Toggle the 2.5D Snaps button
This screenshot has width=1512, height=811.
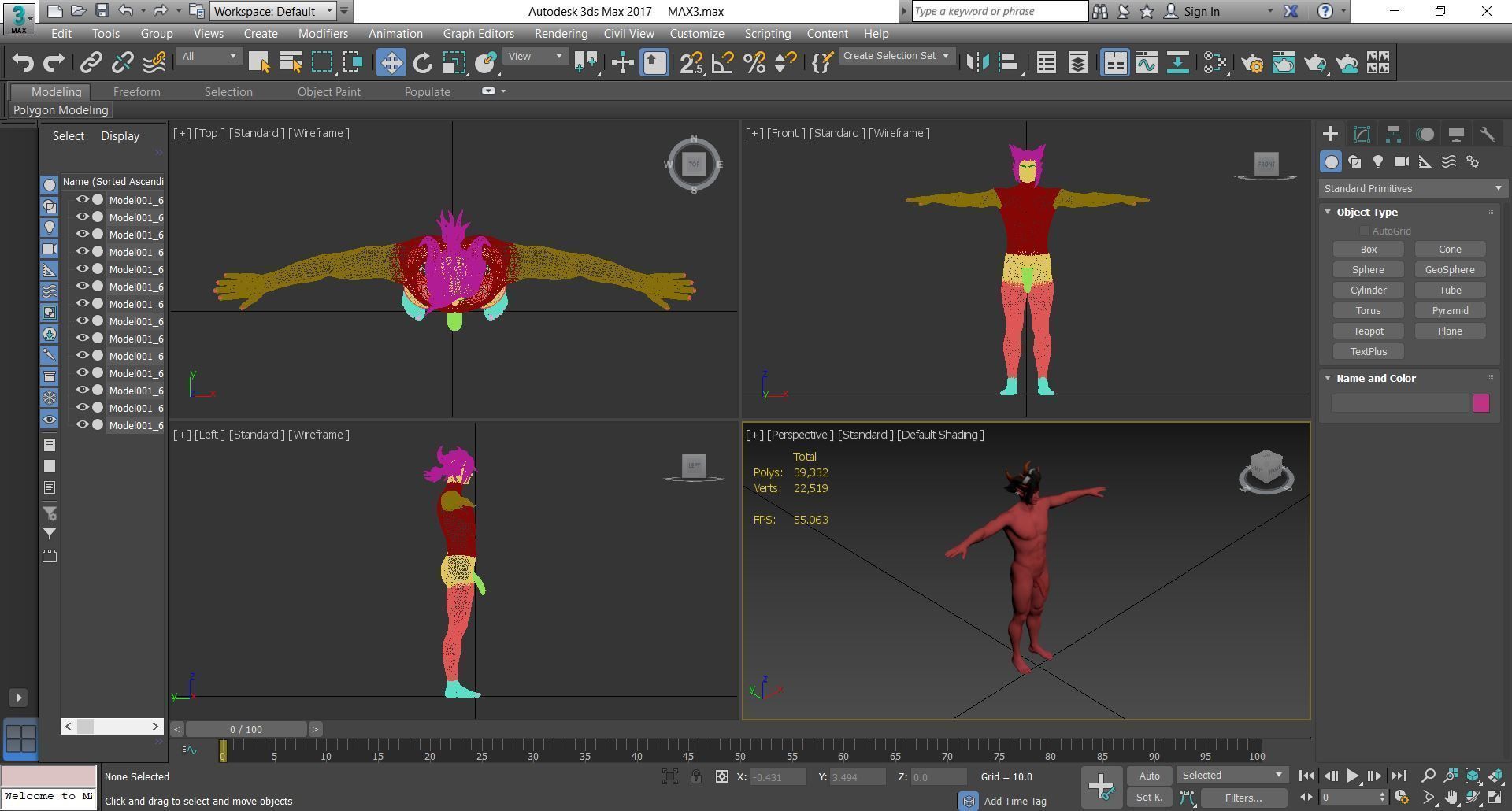pyautogui.click(x=691, y=63)
